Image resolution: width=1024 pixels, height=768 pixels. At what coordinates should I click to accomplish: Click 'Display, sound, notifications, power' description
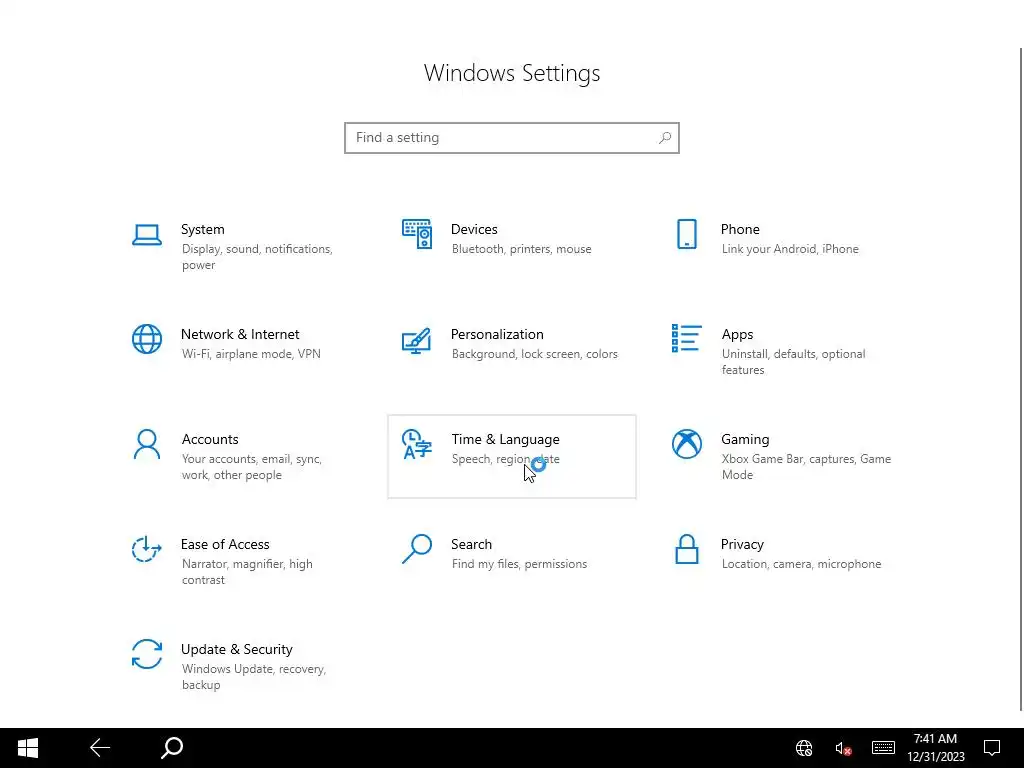click(257, 257)
